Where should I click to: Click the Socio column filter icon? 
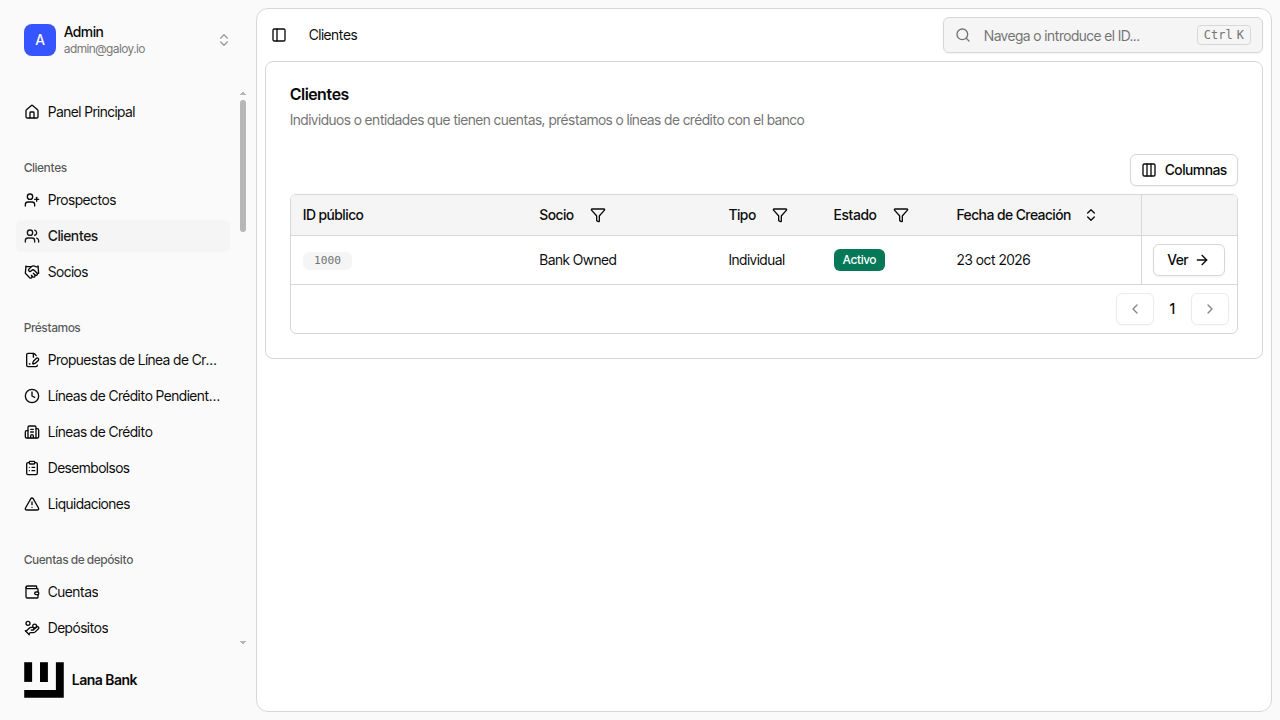click(x=598, y=215)
